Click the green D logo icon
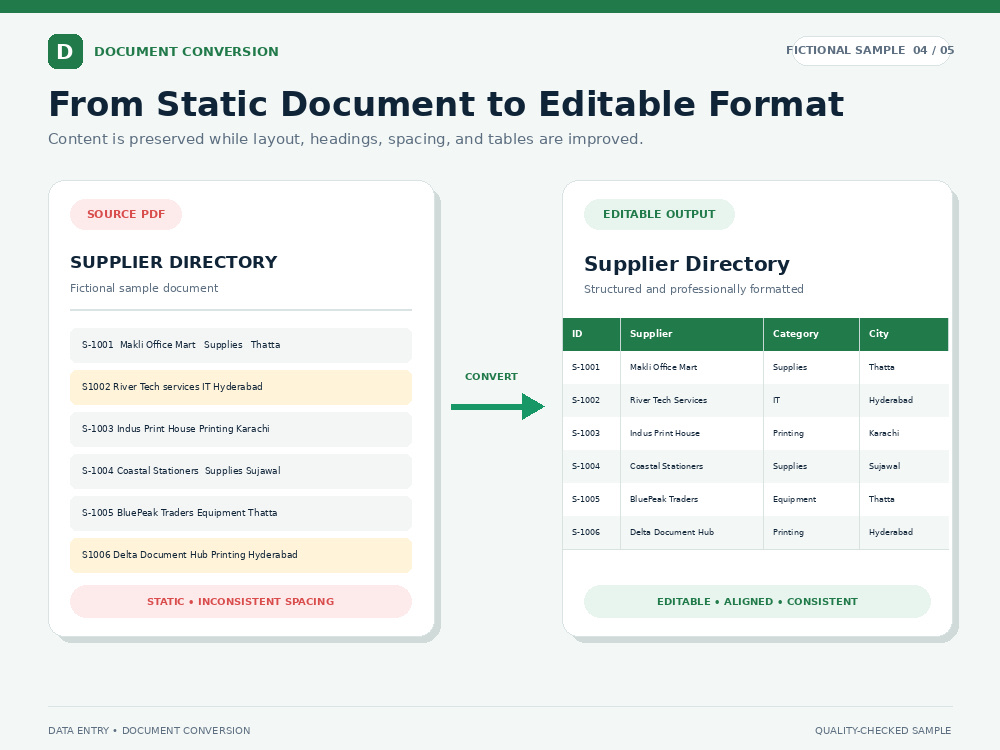The width and height of the screenshot is (1000, 750). click(x=65, y=51)
